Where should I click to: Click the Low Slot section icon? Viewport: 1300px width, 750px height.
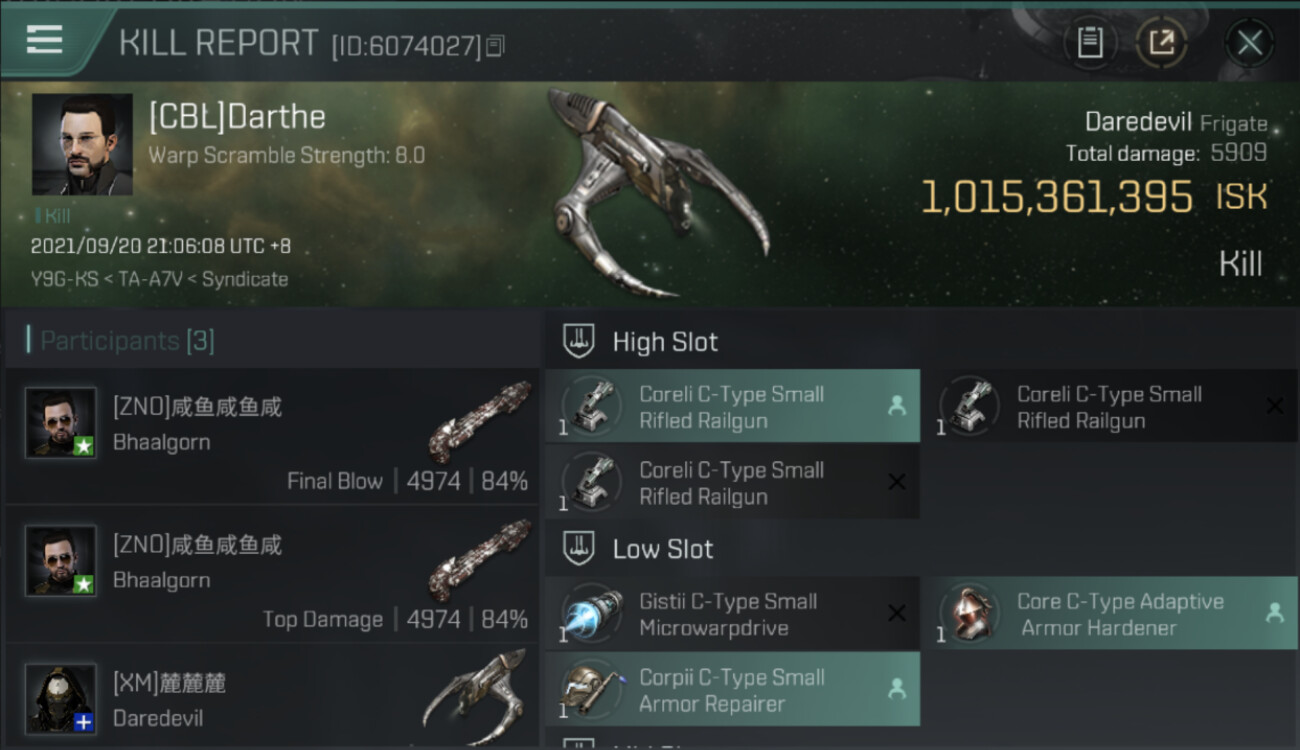(580, 548)
